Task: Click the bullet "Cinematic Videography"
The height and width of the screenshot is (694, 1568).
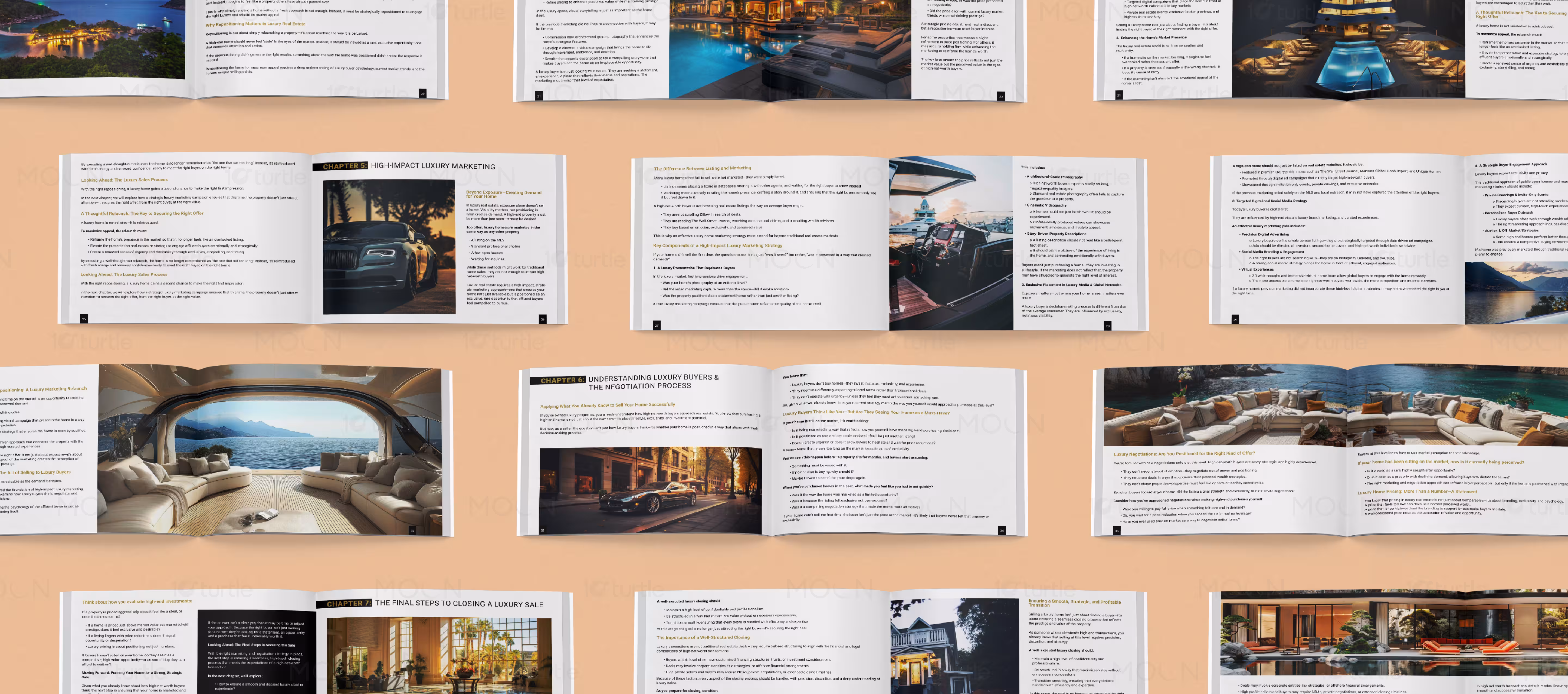Action: click(x=1046, y=205)
